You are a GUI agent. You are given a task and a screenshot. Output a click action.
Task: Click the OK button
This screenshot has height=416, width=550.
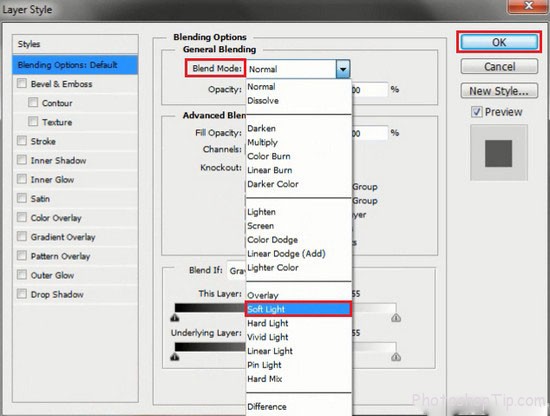click(x=499, y=42)
